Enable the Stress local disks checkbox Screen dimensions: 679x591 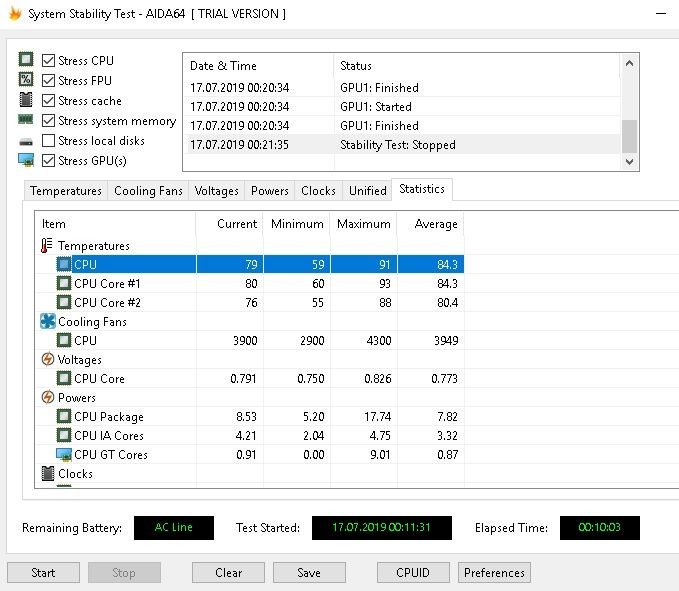[48, 140]
